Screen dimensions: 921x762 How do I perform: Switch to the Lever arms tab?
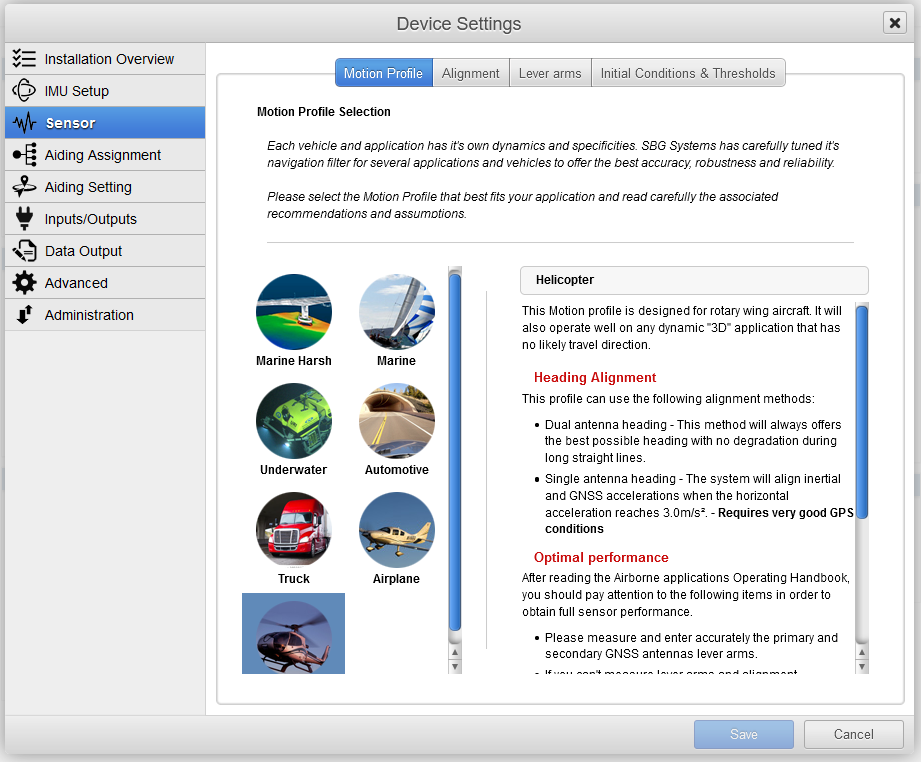pos(550,73)
